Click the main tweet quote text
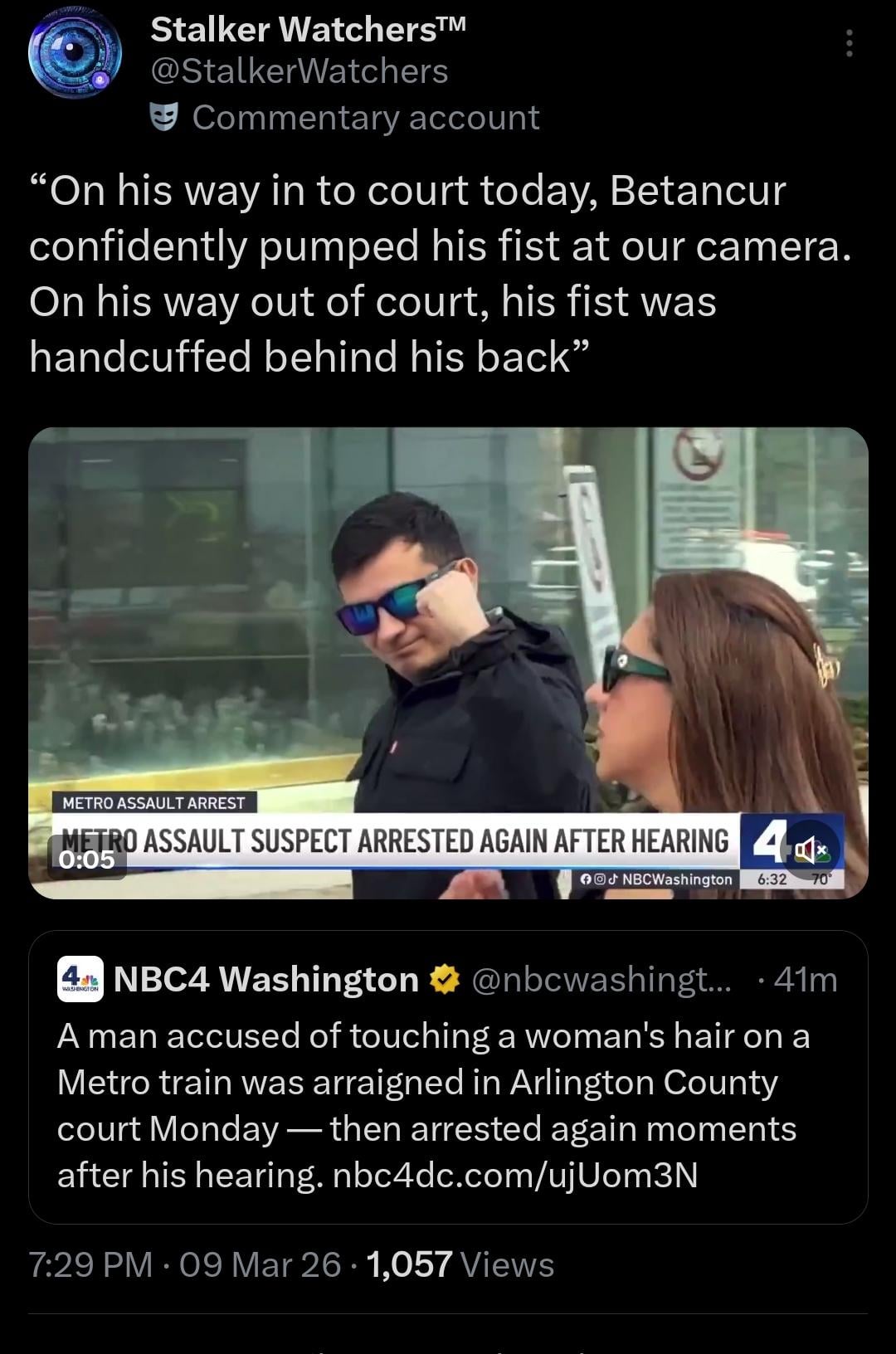896x1354 pixels. [x=441, y=274]
